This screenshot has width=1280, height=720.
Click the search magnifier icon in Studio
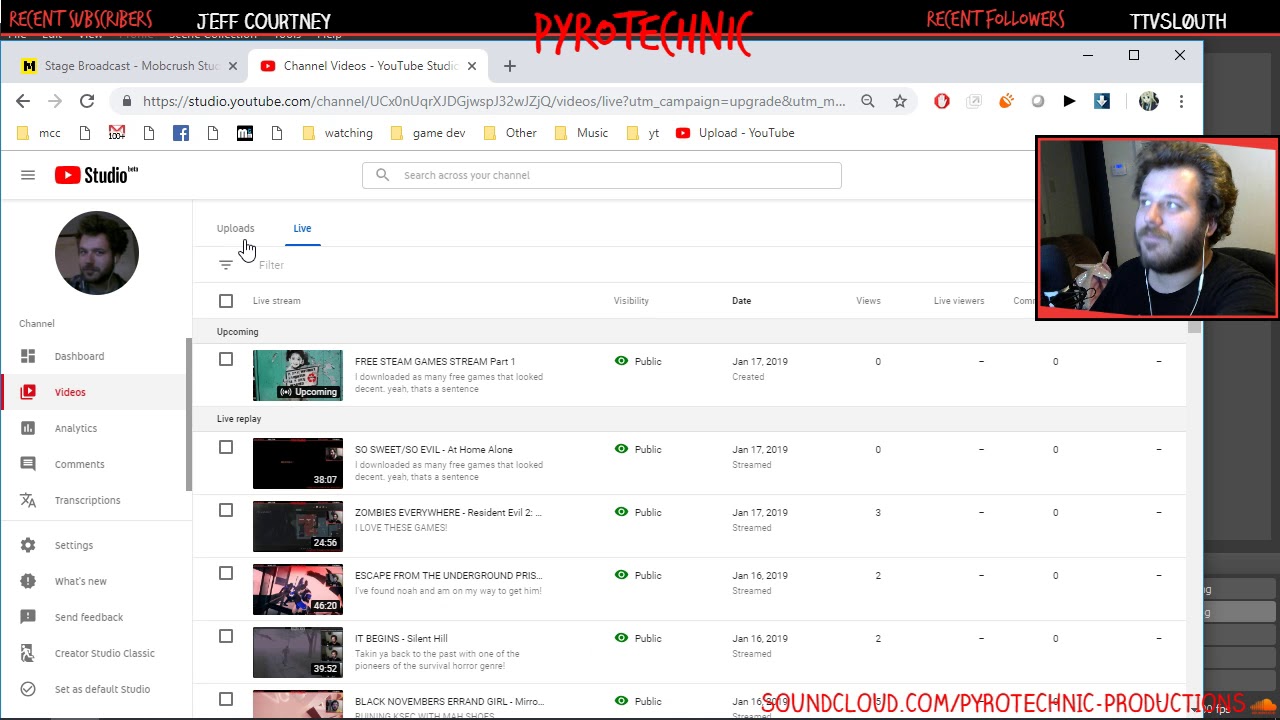(382, 175)
